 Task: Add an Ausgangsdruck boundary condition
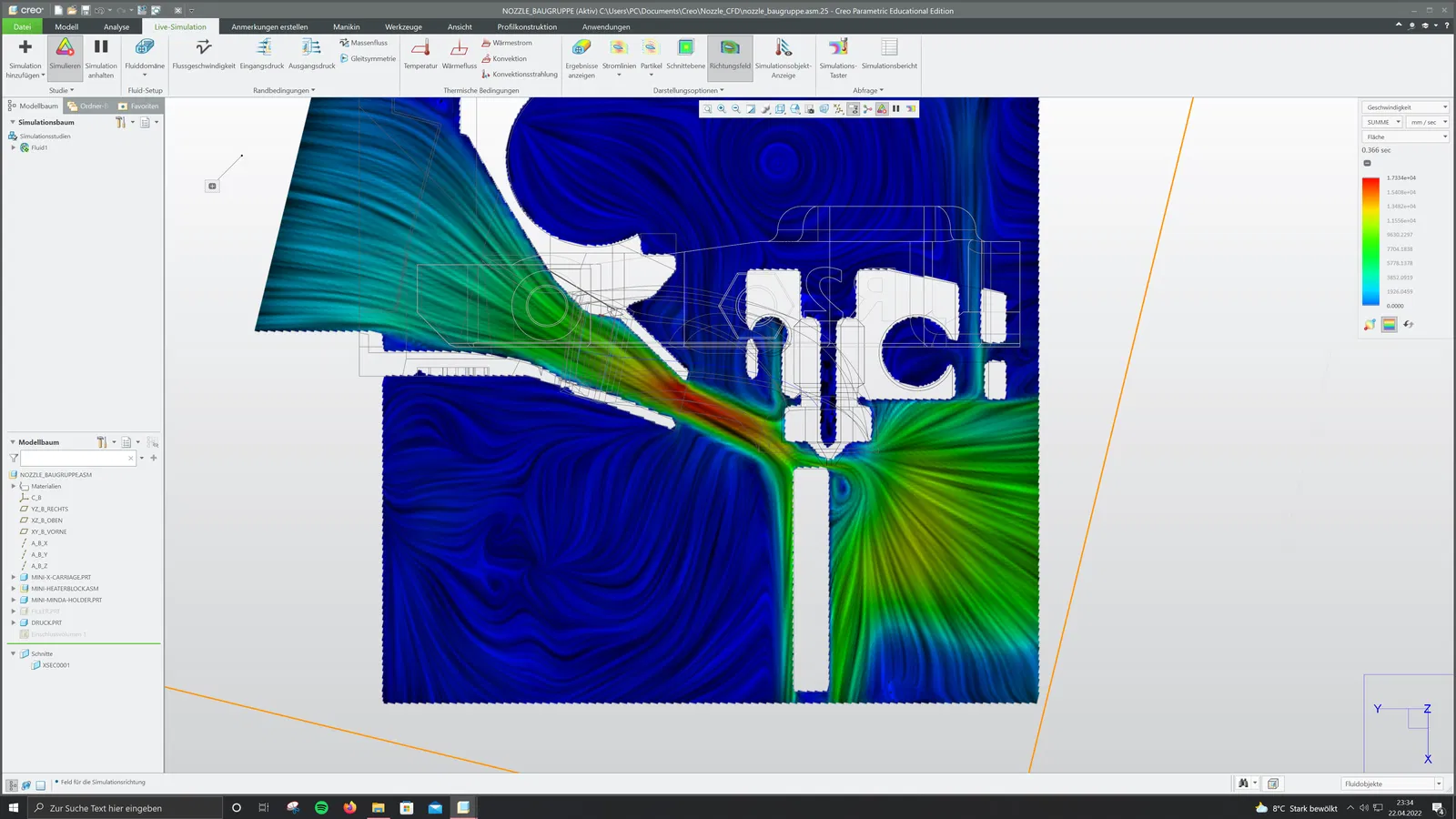point(312,55)
